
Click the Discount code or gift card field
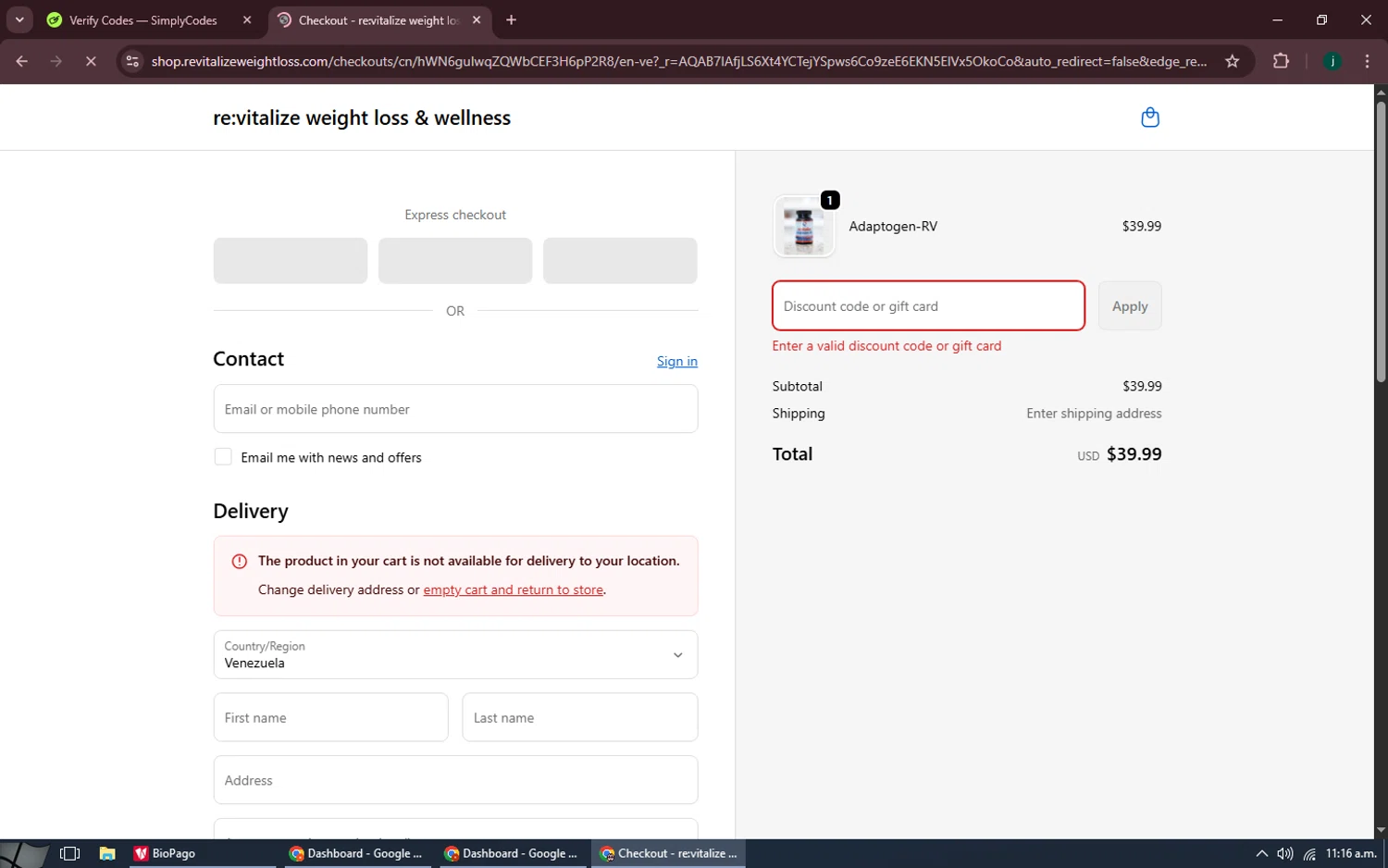928,305
